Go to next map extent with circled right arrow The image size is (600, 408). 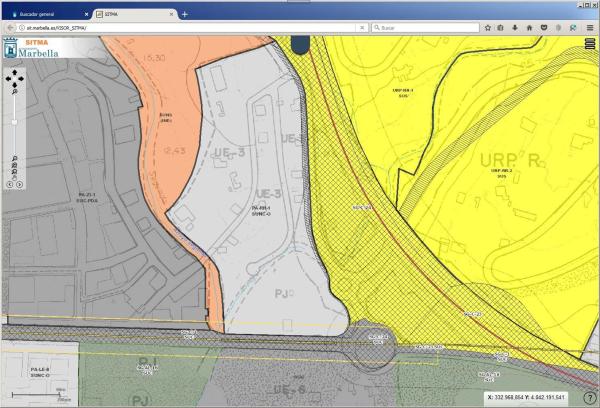pyautogui.click(x=20, y=184)
